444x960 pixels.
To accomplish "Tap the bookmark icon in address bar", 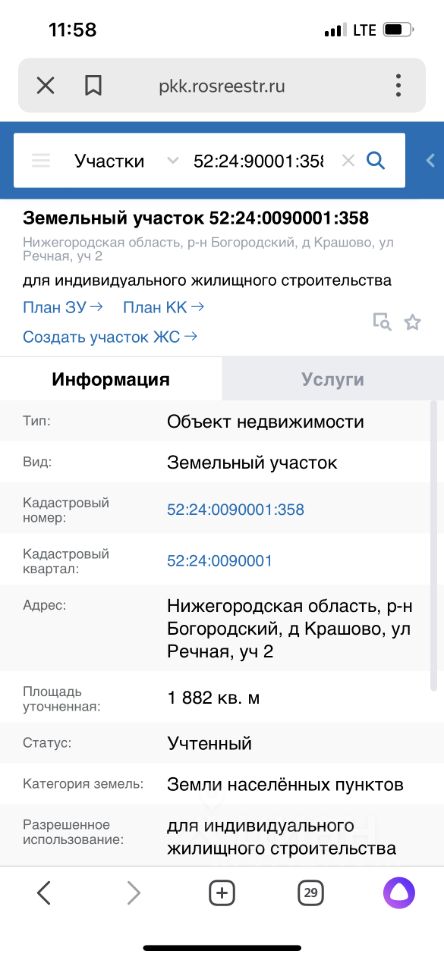I will coord(93,86).
